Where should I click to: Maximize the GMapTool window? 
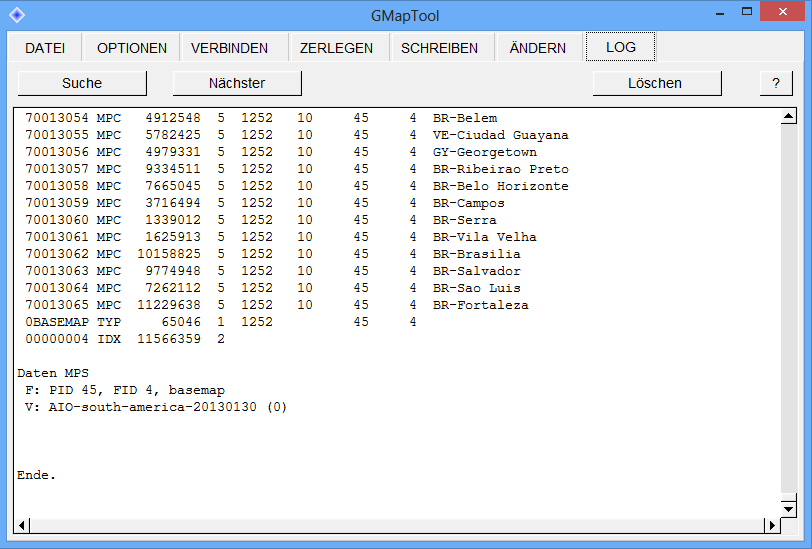point(746,12)
